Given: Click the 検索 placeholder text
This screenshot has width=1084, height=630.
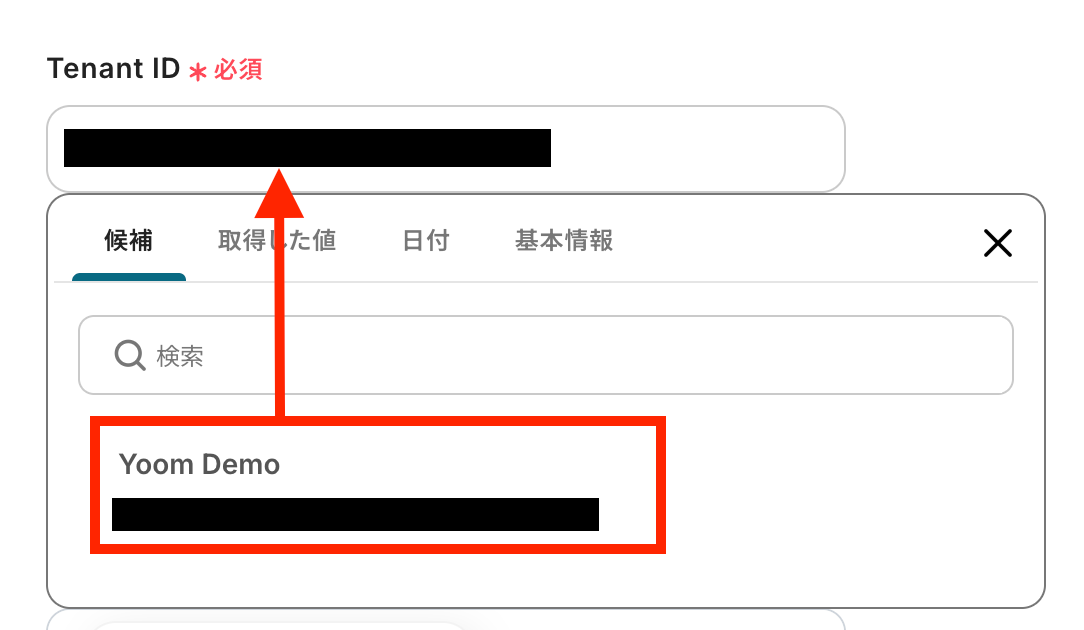Looking at the screenshot, I should [x=180, y=356].
